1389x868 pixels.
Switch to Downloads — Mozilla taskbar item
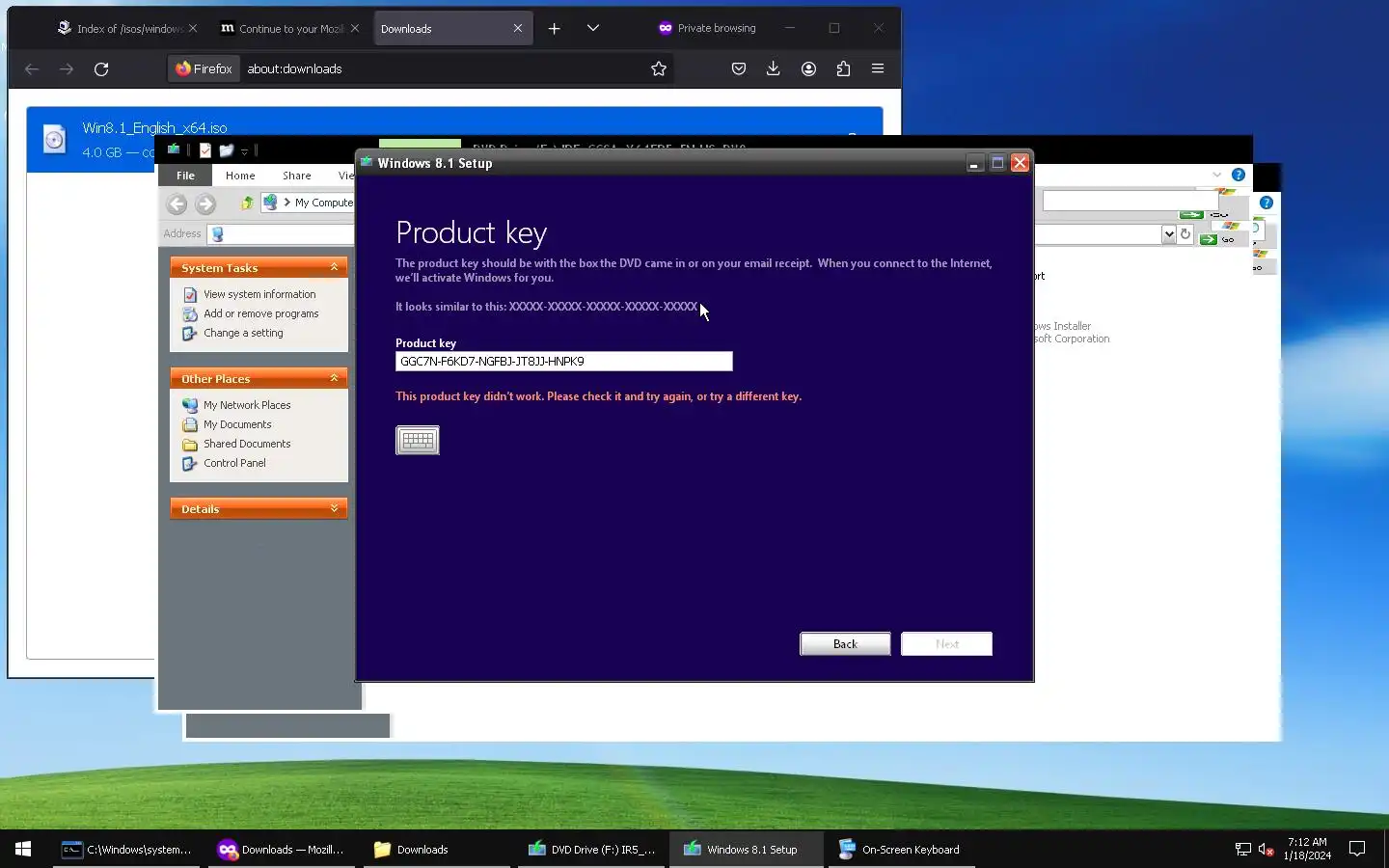click(282, 850)
